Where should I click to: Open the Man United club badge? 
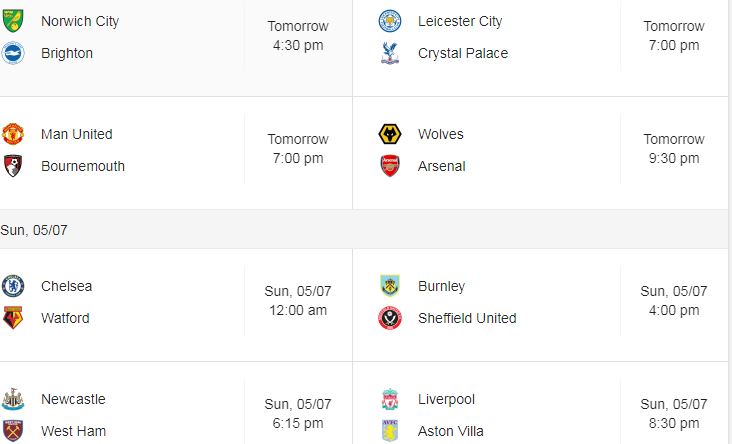(x=13, y=134)
